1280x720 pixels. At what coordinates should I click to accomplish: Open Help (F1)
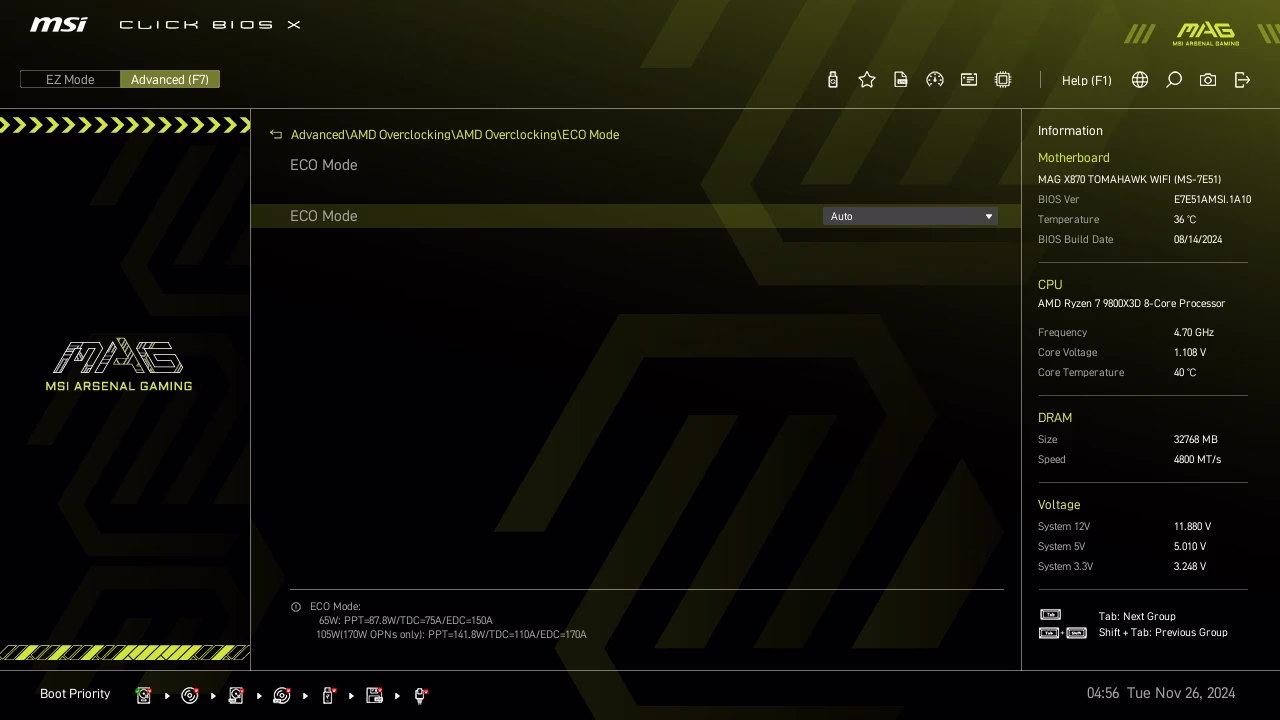(x=1087, y=80)
